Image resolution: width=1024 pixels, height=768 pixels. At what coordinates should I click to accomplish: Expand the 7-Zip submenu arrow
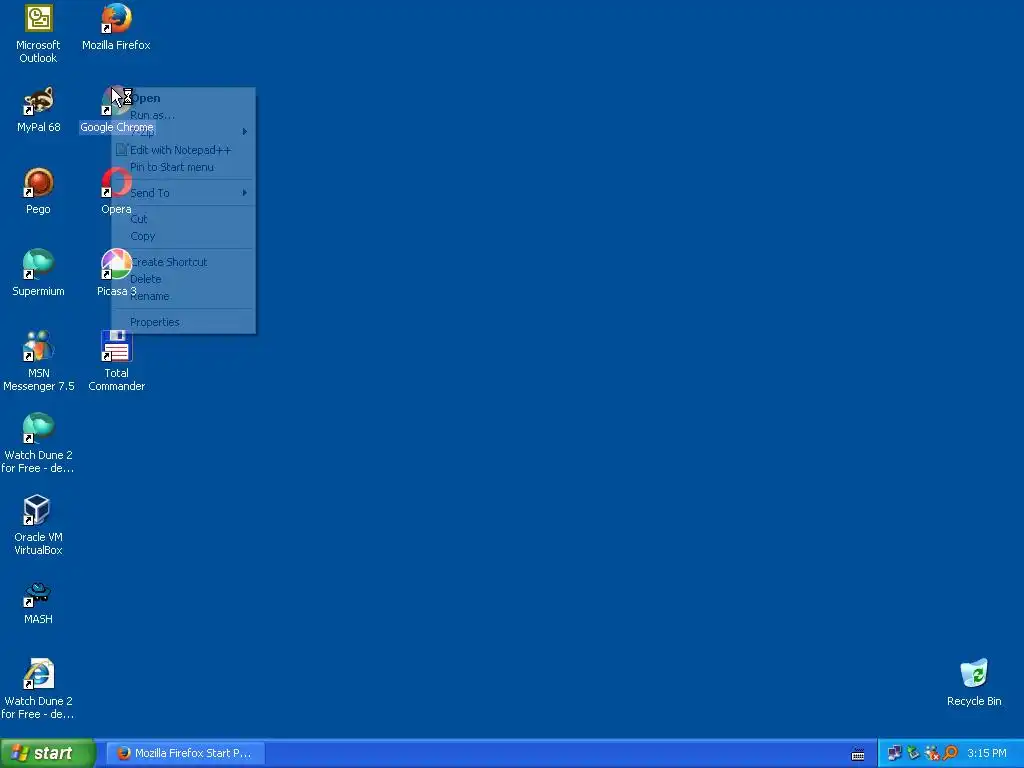pyautogui.click(x=244, y=132)
